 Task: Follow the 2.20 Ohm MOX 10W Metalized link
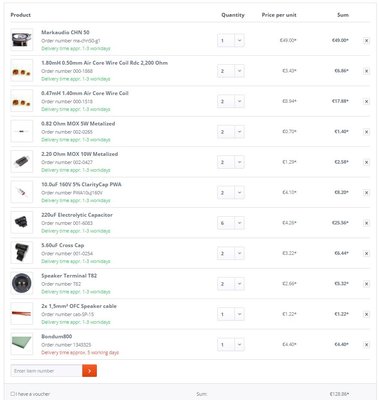80,154
